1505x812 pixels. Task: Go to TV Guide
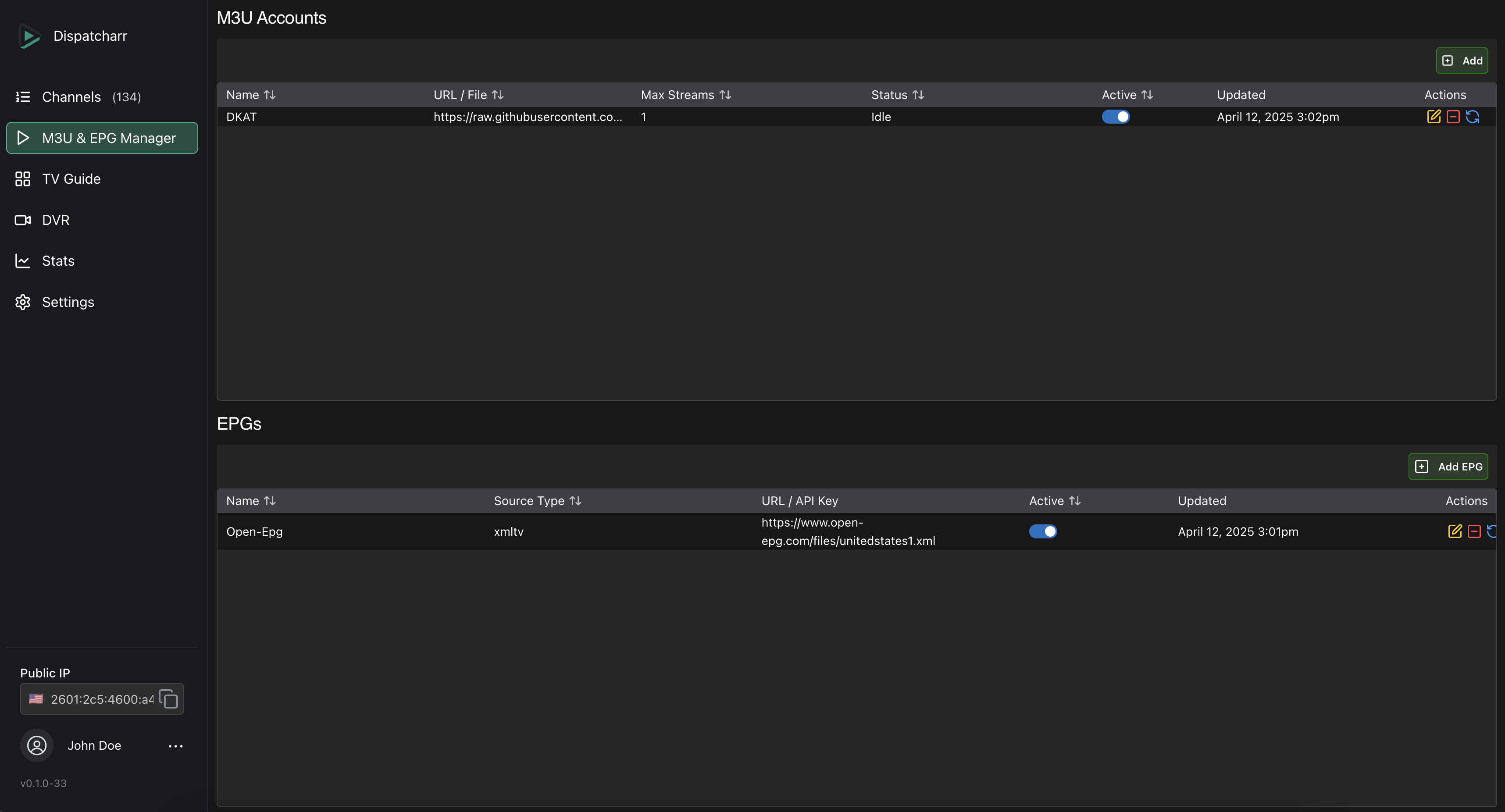(x=71, y=179)
